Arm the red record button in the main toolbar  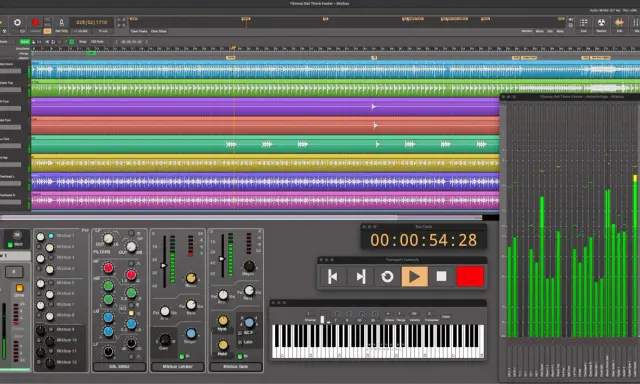(35, 22)
